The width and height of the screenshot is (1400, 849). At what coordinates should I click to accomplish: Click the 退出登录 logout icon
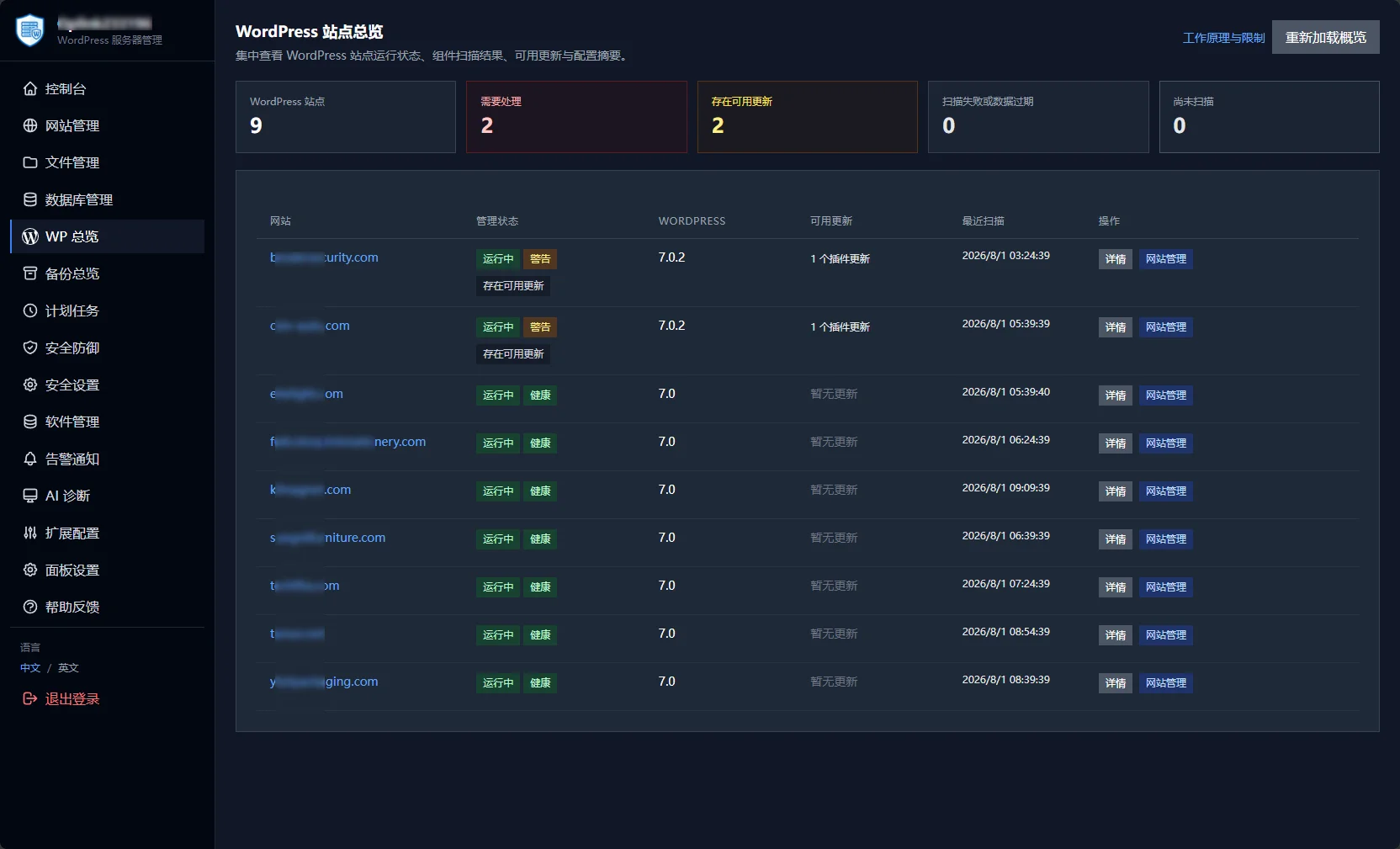[x=30, y=698]
